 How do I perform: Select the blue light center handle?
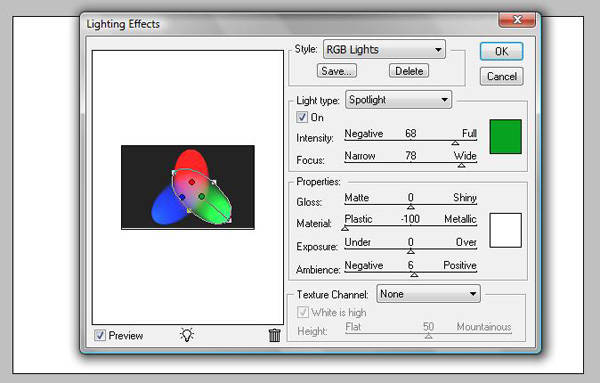coord(182,197)
